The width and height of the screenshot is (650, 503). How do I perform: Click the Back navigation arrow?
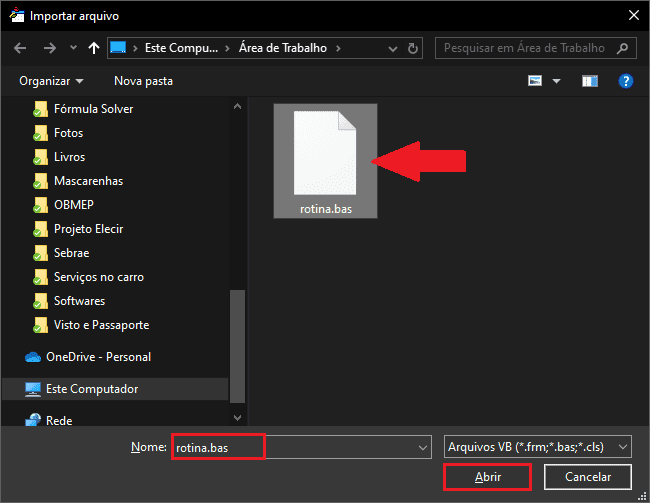click(x=20, y=47)
